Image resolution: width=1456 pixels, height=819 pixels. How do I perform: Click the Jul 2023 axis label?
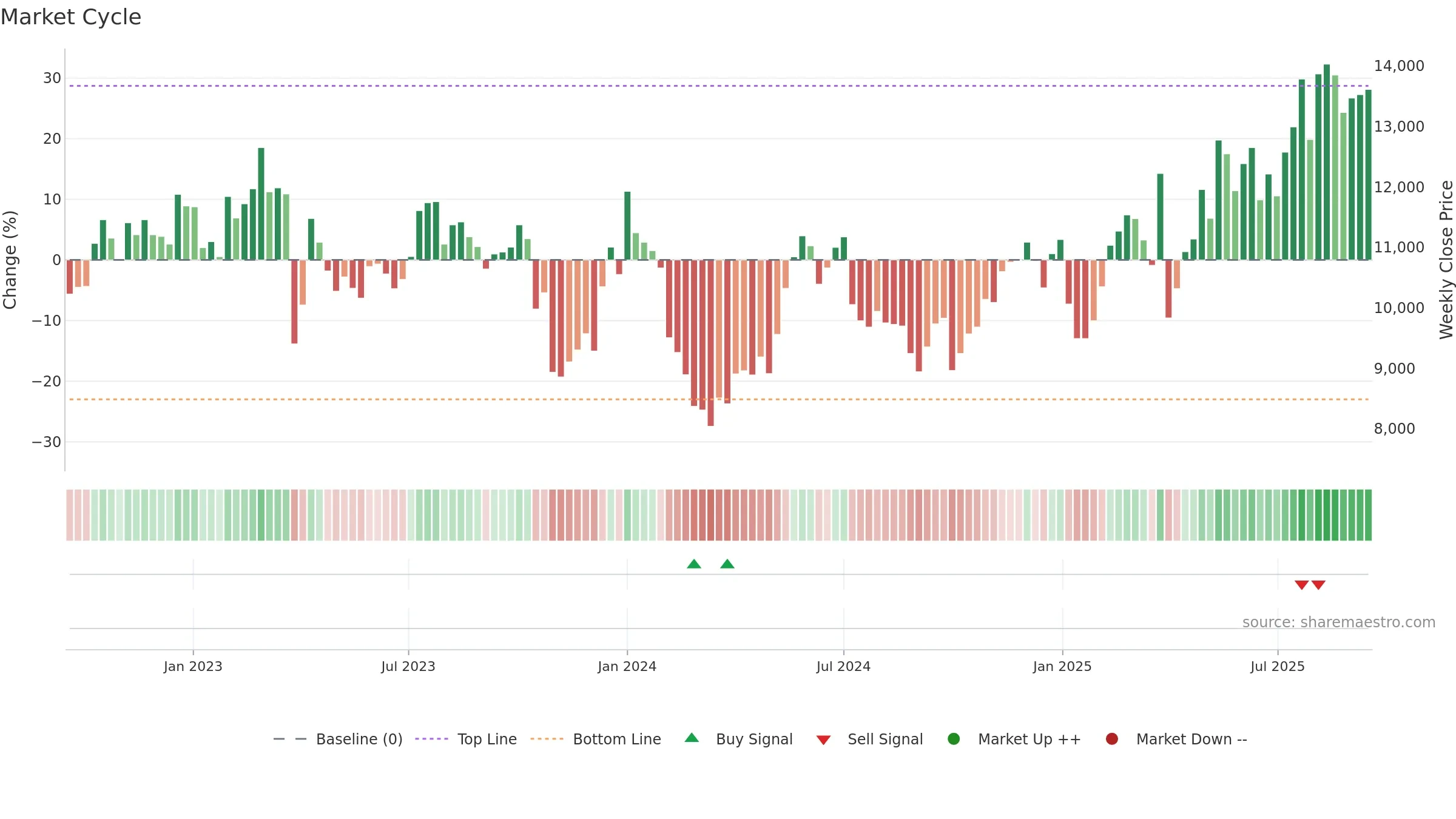click(408, 666)
